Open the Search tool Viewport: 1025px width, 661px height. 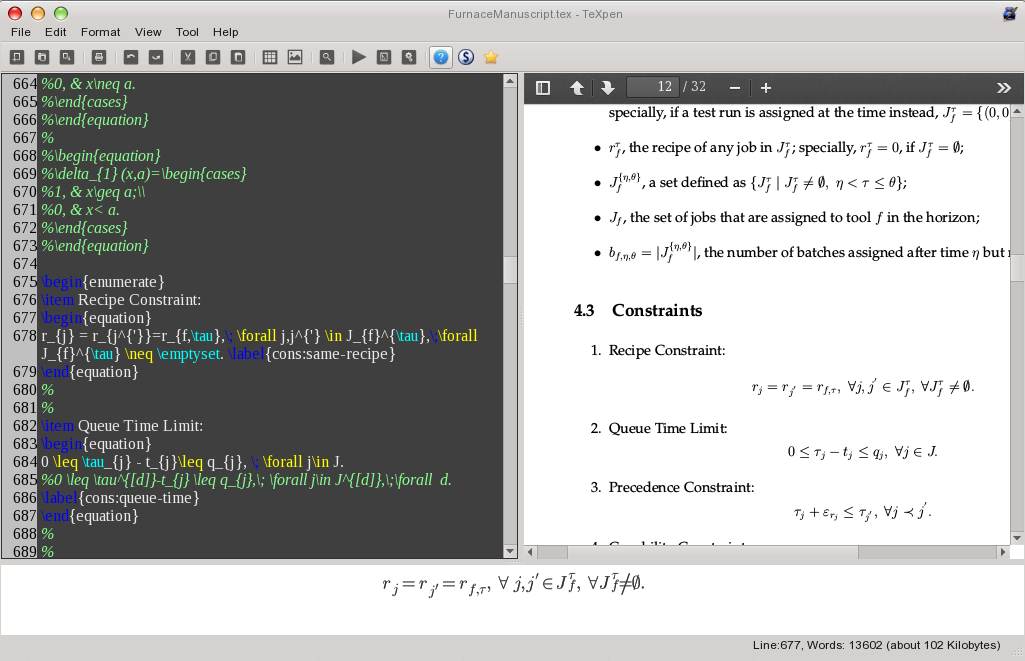[x=326, y=57]
